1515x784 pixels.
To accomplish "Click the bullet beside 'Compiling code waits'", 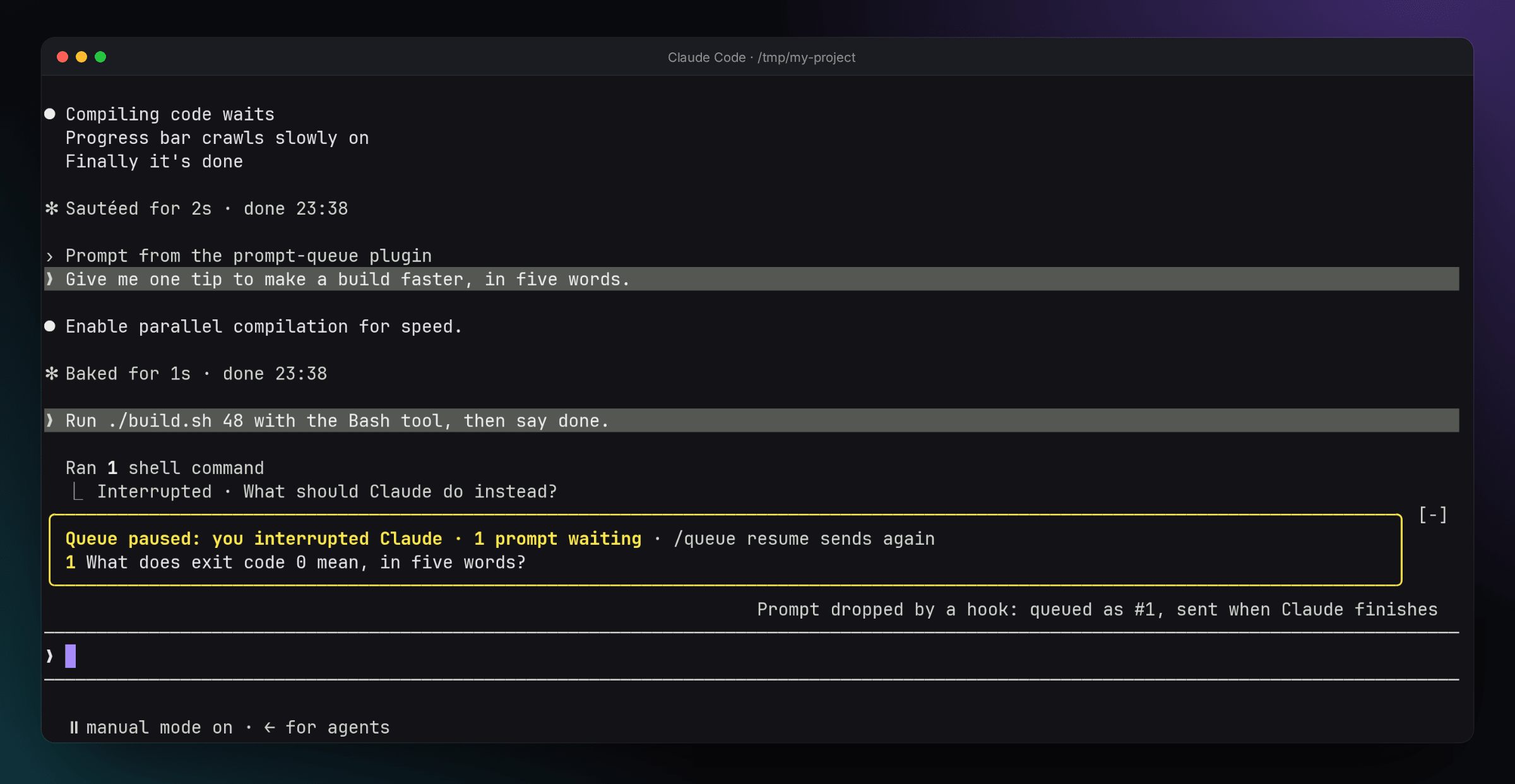I will [50, 114].
